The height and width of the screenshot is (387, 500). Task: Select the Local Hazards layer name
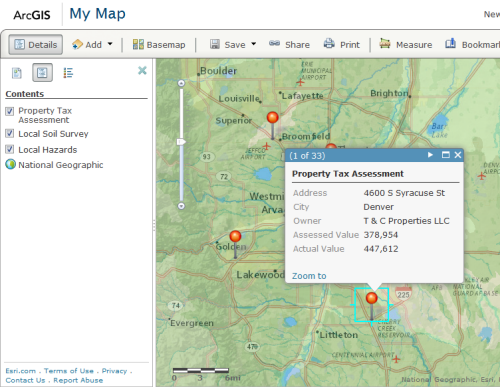[48, 150]
